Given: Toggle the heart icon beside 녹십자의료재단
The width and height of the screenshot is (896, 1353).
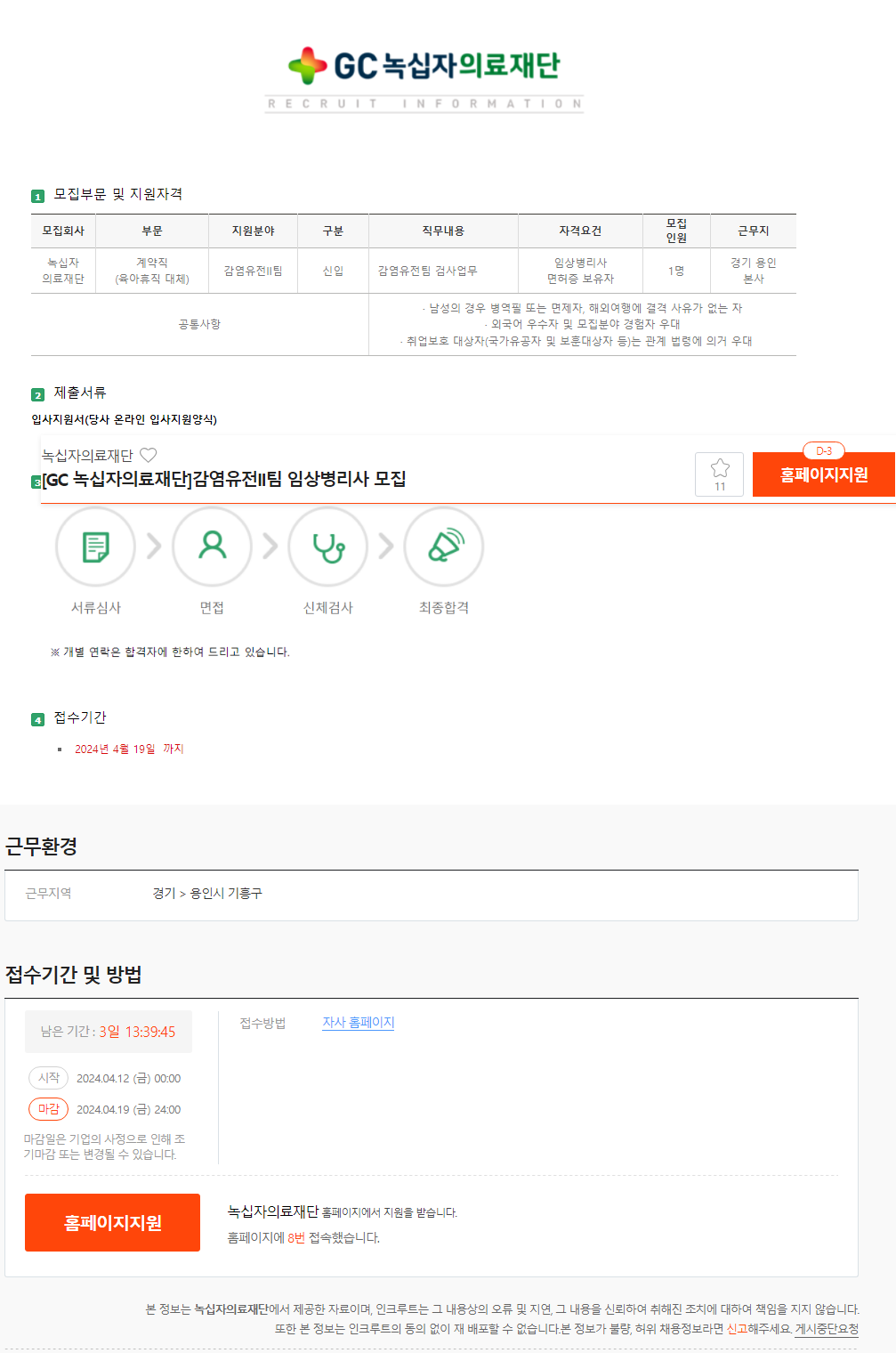Looking at the screenshot, I should tap(149, 455).
